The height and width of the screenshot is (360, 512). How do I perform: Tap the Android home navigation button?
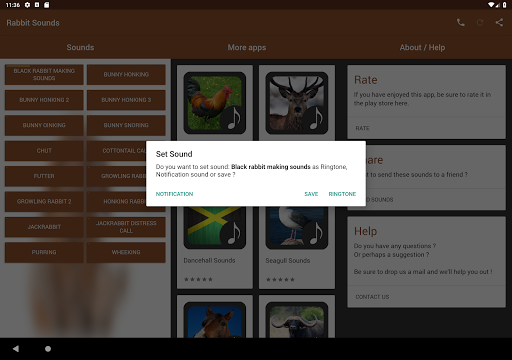click(48, 349)
